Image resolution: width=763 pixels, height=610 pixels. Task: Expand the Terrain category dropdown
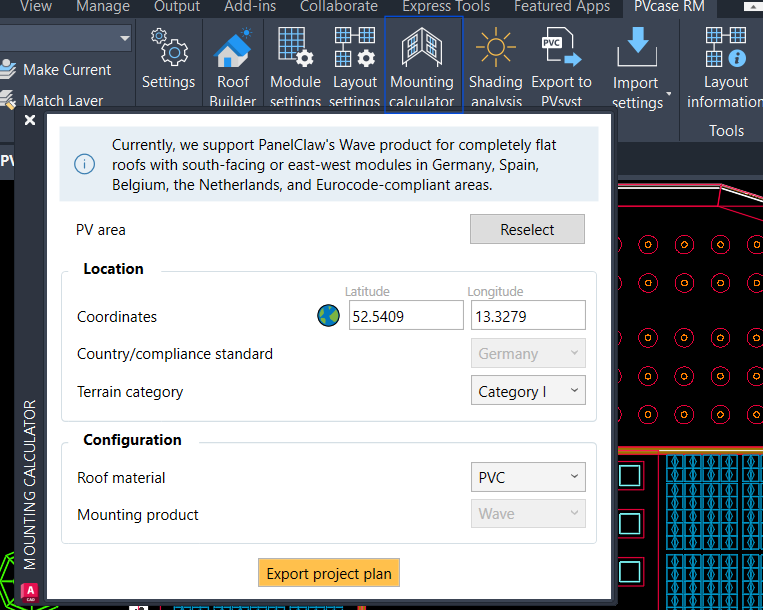pos(528,391)
